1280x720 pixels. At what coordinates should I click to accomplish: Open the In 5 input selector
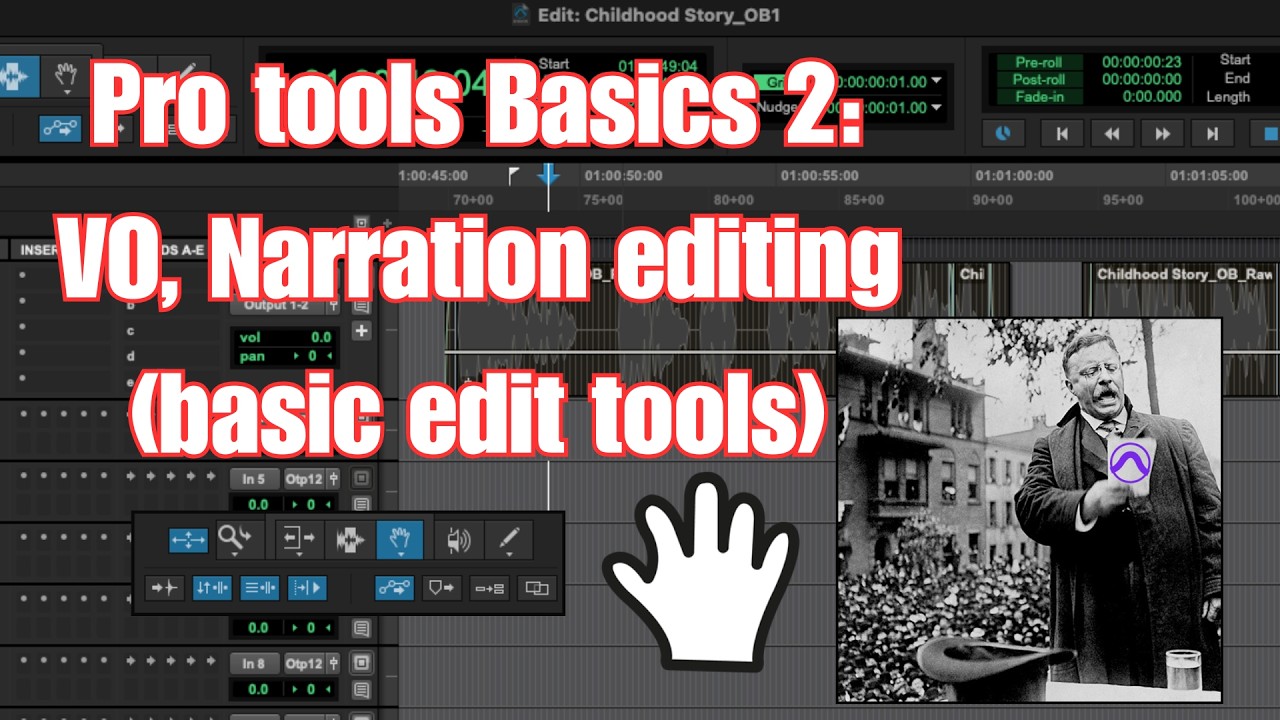(254, 478)
